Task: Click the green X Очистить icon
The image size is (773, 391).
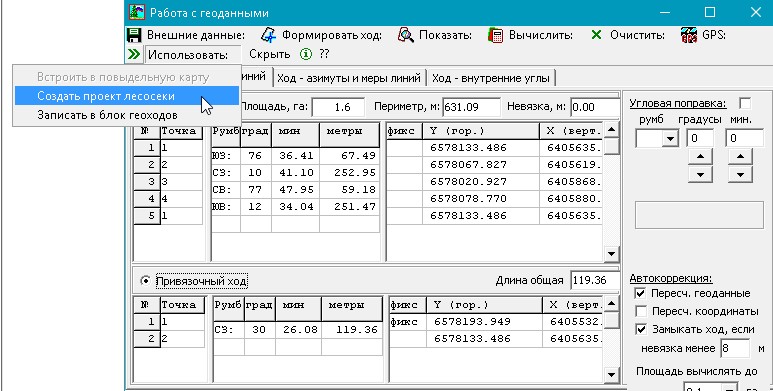Action: pos(597,35)
